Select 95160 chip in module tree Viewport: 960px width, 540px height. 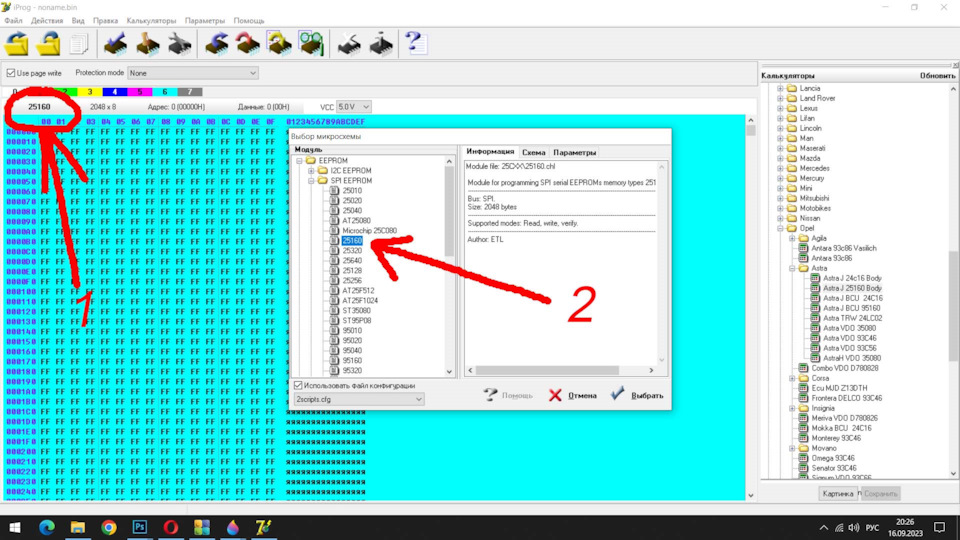[352, 361]
